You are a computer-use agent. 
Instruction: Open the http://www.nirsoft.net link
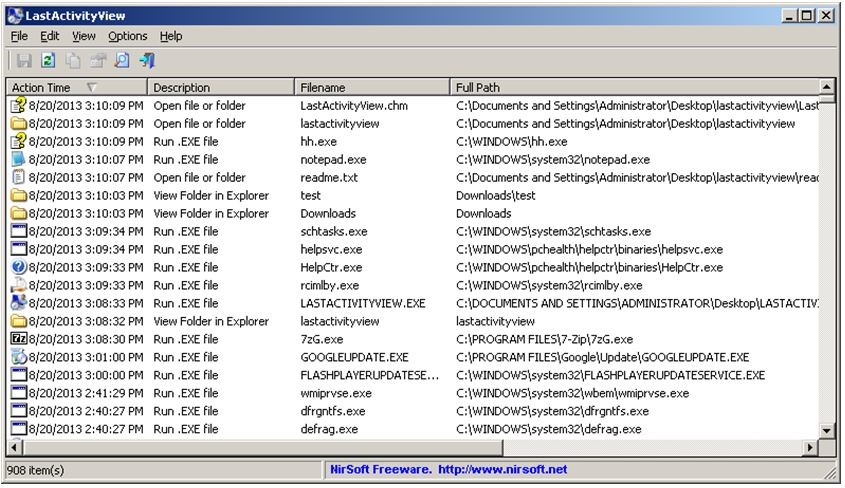coord(502,469)
